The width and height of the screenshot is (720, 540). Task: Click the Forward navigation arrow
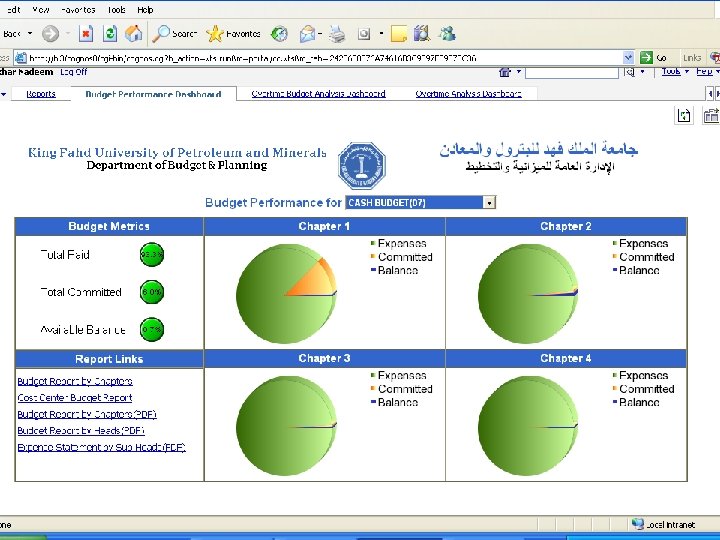50,34
